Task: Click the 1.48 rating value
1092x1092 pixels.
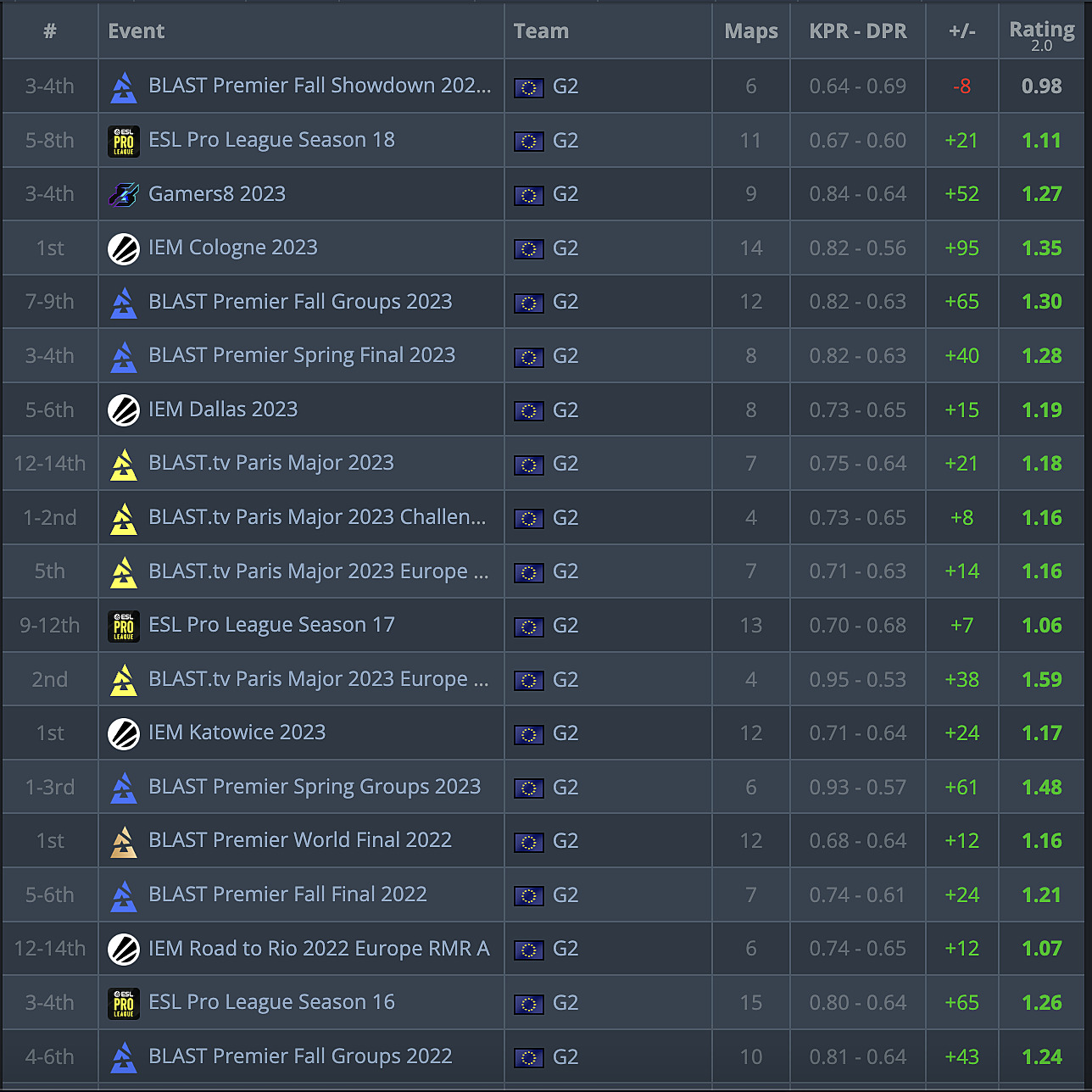Action: [1042, 788]
